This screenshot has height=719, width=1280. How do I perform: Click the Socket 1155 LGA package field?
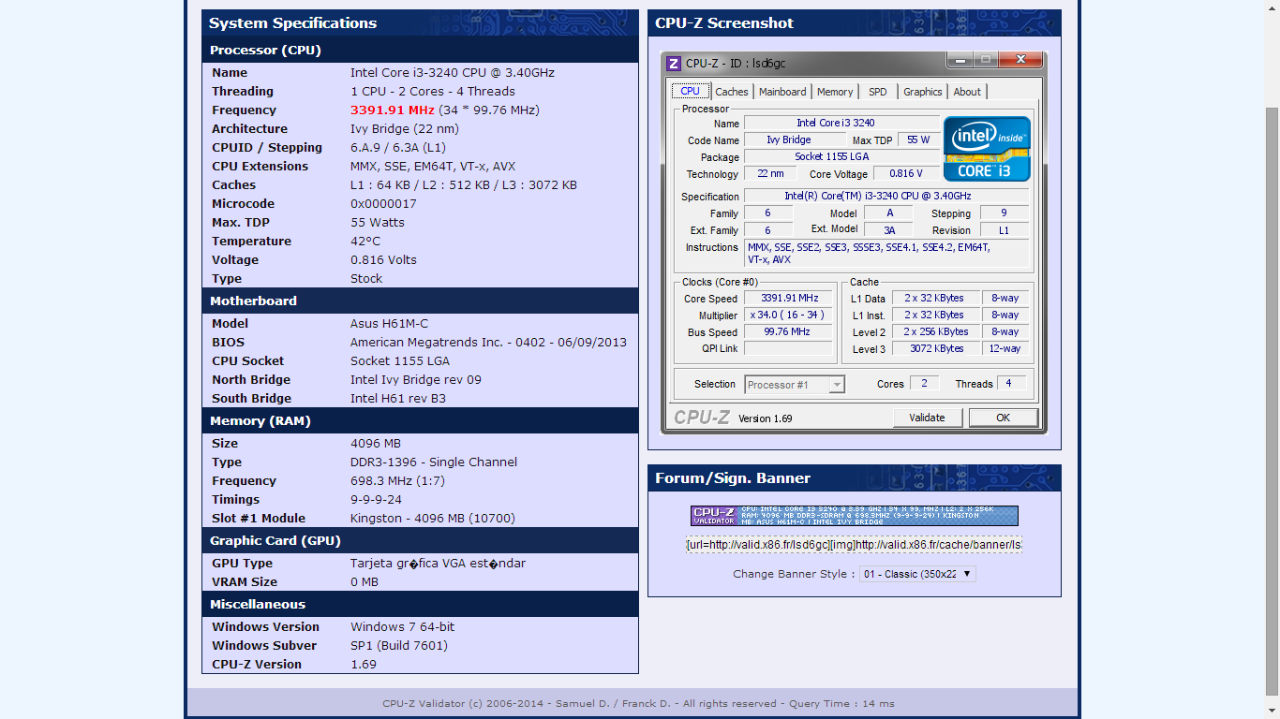pos(841,157)
